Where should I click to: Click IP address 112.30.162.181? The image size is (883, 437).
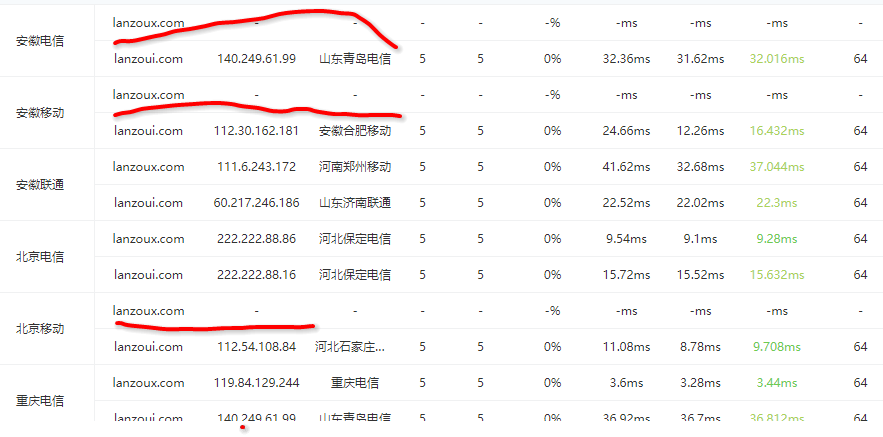[257, 131]
